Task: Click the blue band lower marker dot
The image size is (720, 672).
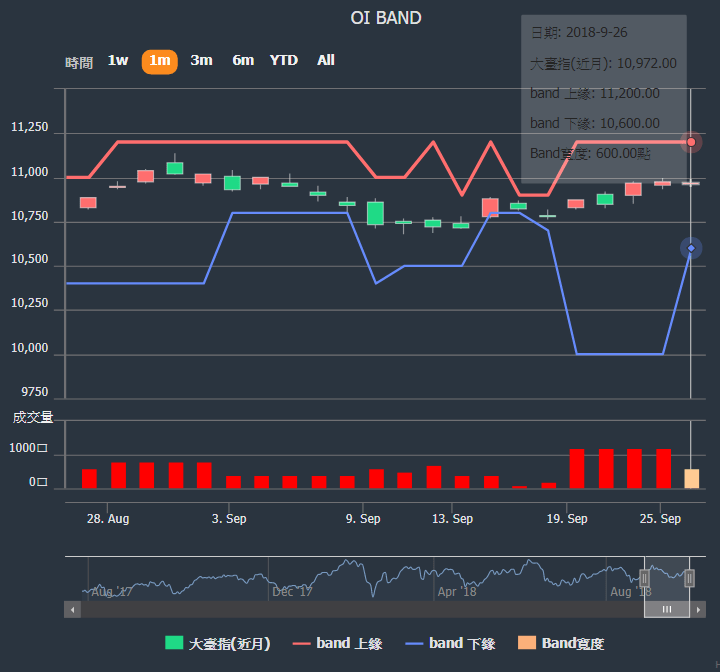Action: tap(691, 248)
